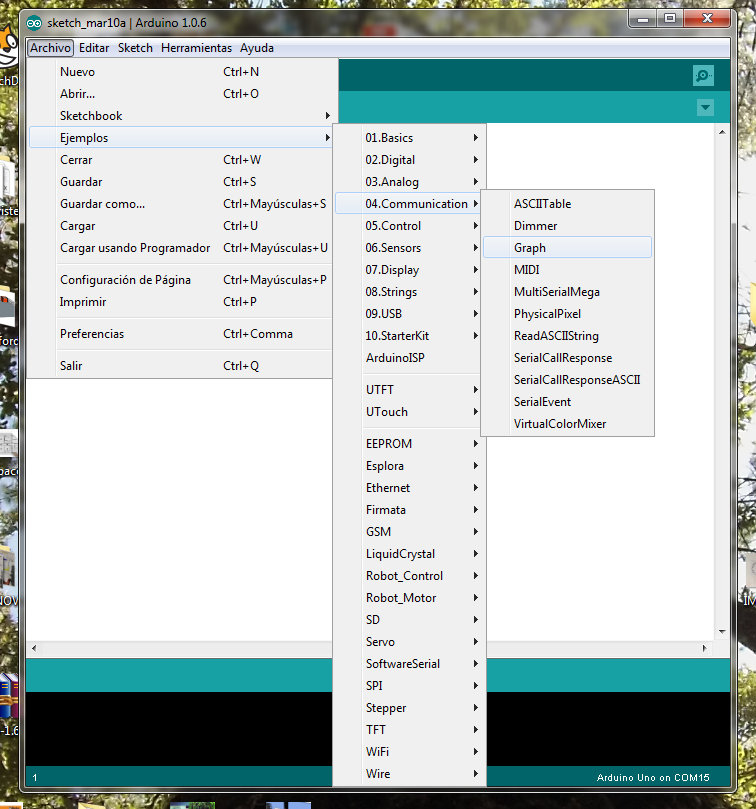Screen dimensions: 756x809
Task: Open Configuración de Página
Action: (180, 280)
